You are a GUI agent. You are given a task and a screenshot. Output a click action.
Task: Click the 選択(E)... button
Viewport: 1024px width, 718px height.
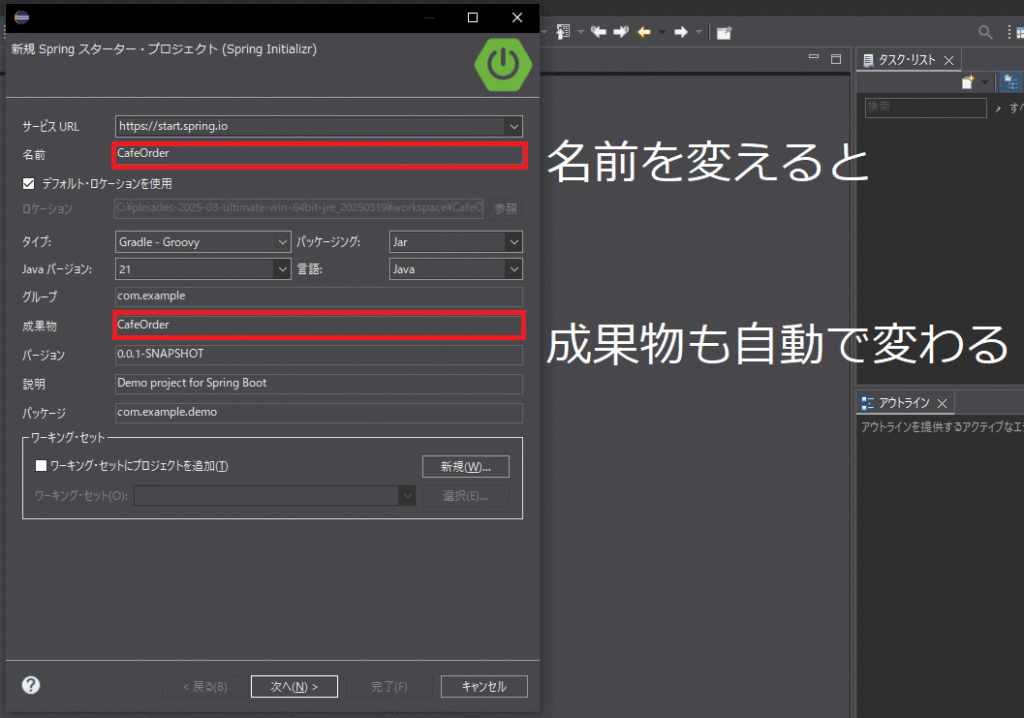[466, 496]
